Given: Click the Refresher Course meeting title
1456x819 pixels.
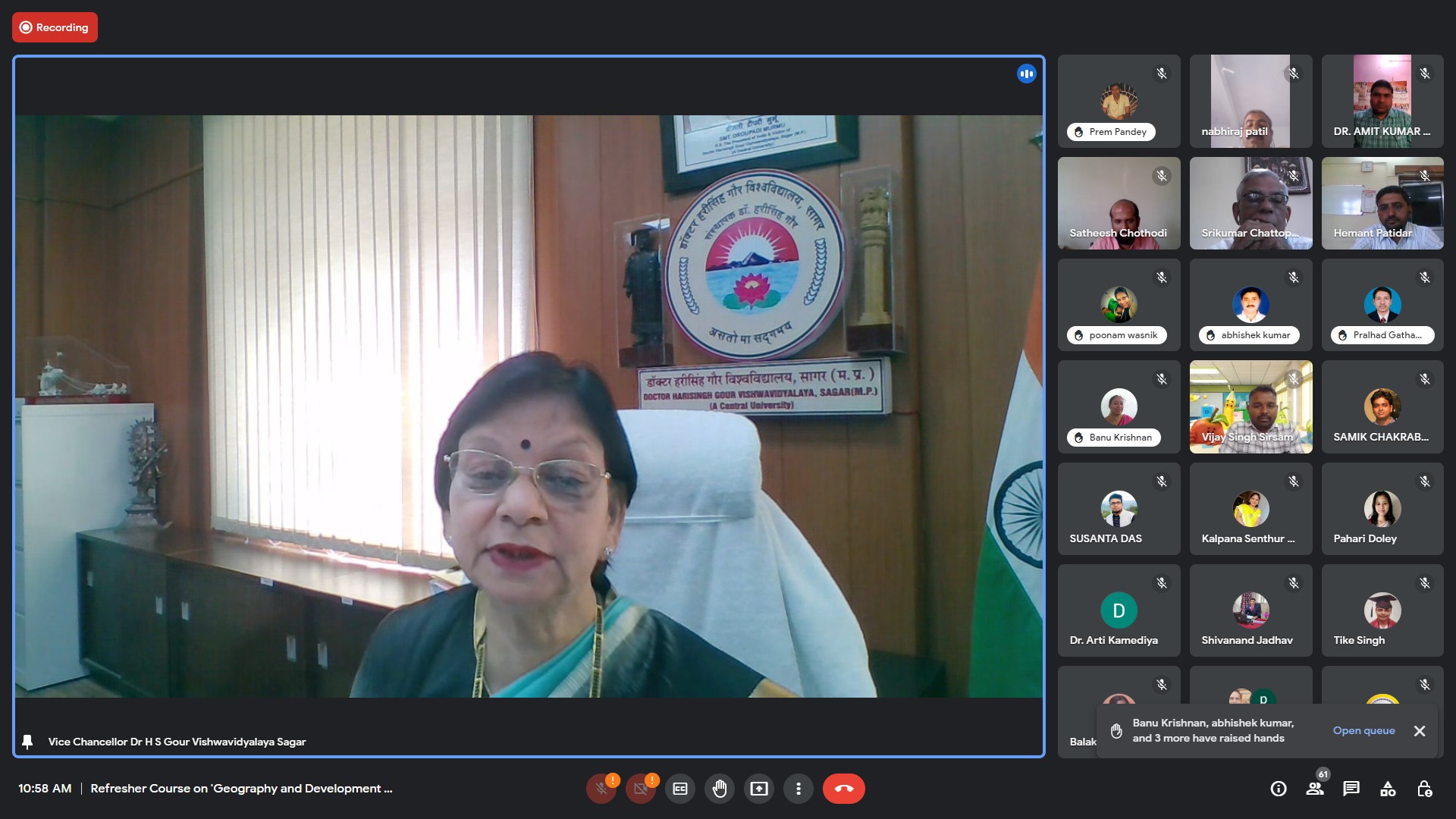Looking at the screenshot, I should pyautogui.click(x=241, y=789).
